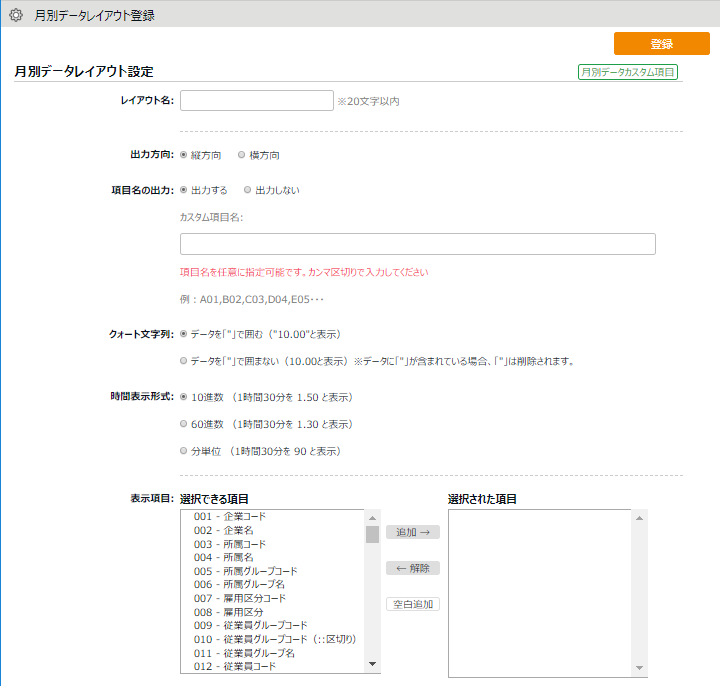This screenshot has height=686, width=720.
Task: Select 012 - 従業員コード list item
Action: [273, 666]
